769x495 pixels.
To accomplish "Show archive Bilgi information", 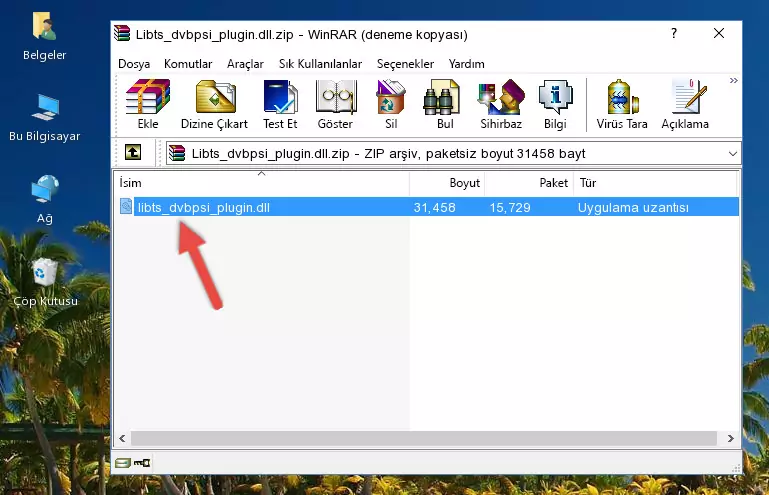I will click(555, 104).
